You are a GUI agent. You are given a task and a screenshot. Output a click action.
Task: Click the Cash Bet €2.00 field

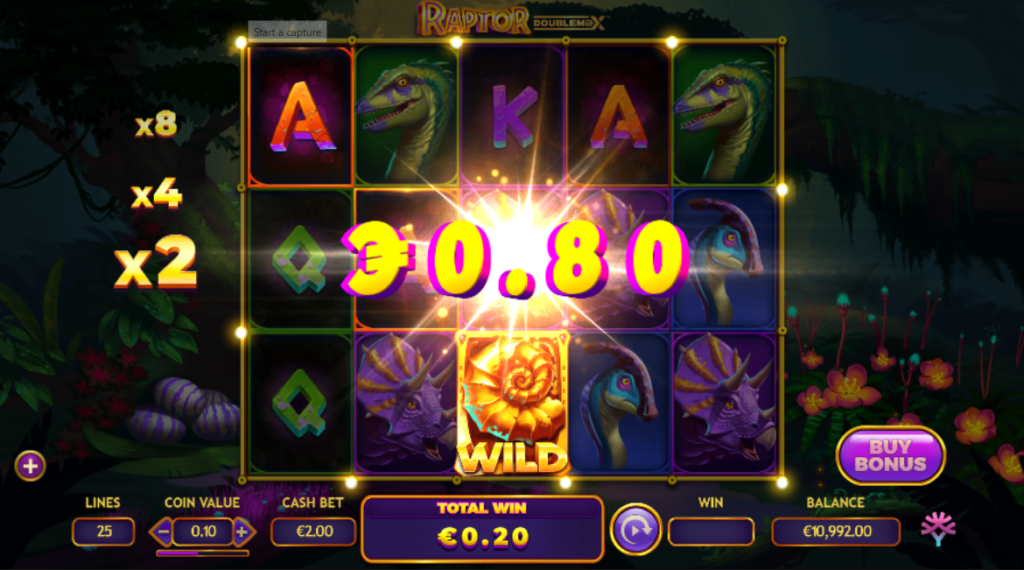(x=314, y=531)
